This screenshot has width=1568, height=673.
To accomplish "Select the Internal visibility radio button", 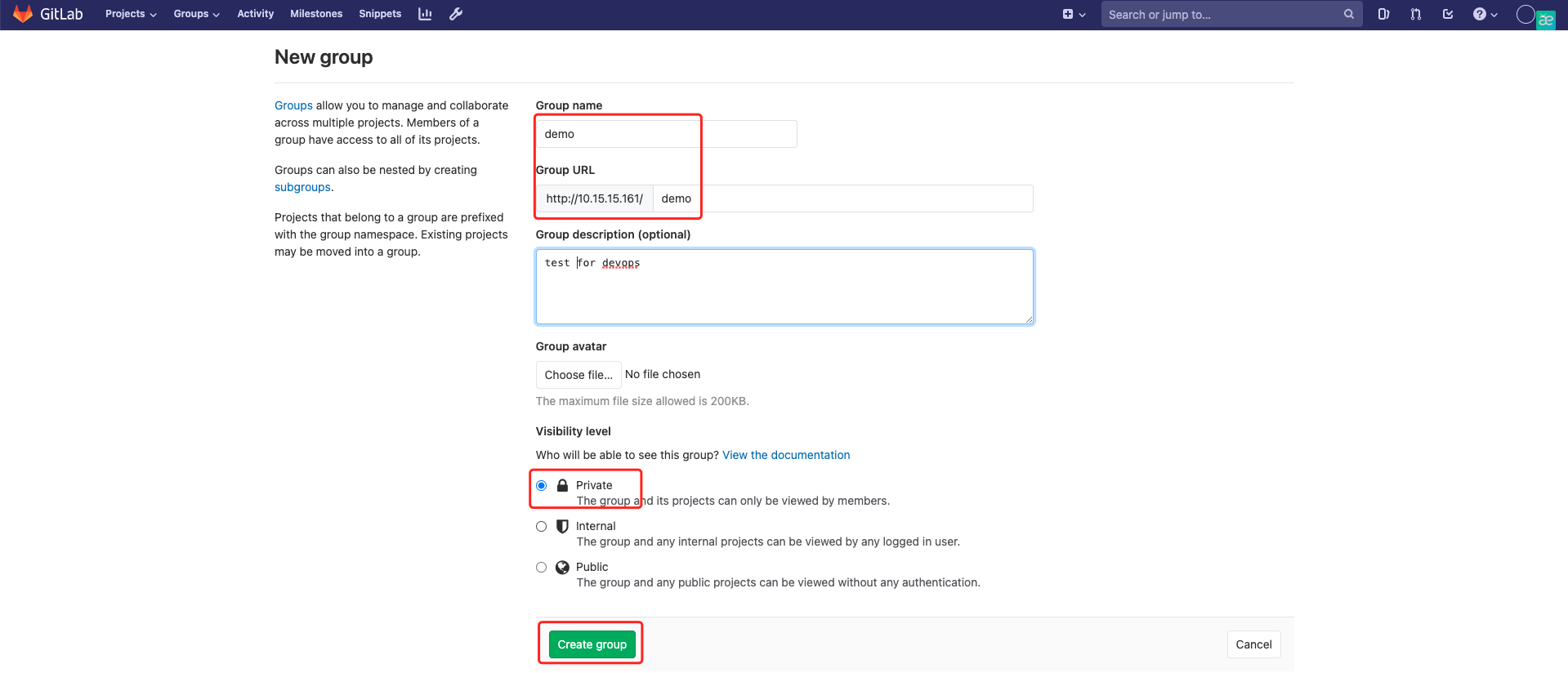I will 542,527.
